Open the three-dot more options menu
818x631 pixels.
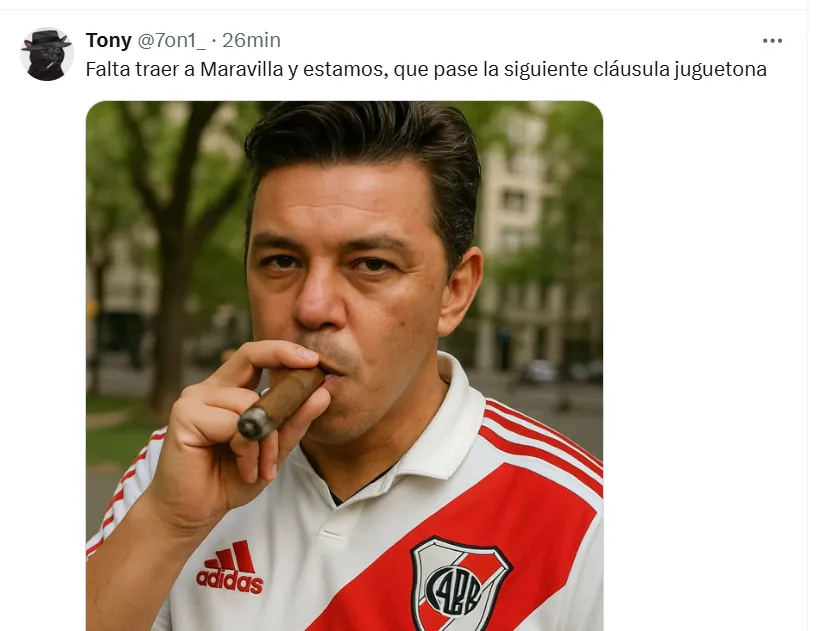[x=772, y=41]
